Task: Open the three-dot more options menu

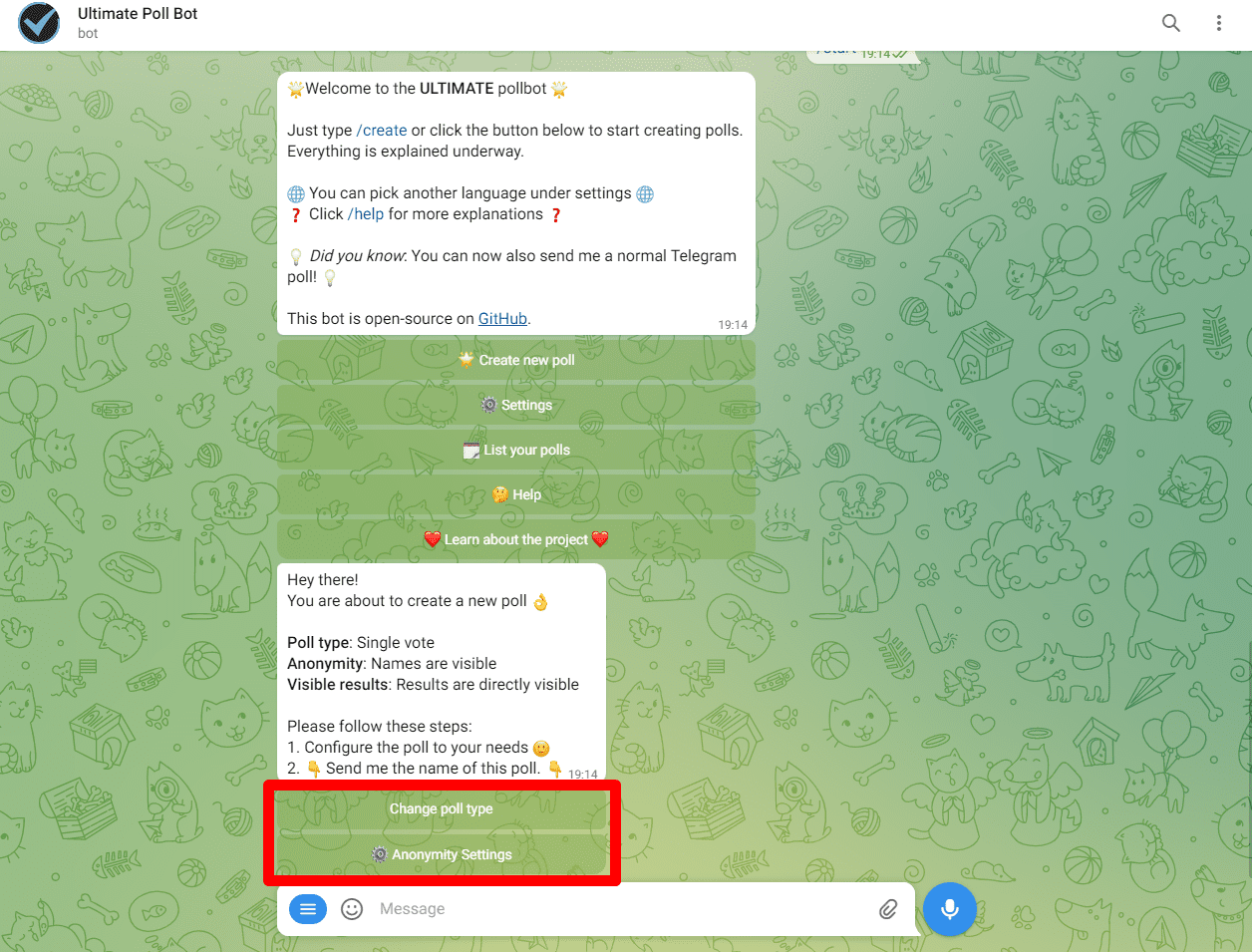Action: pyautogui.click(x=1218, y=23)
